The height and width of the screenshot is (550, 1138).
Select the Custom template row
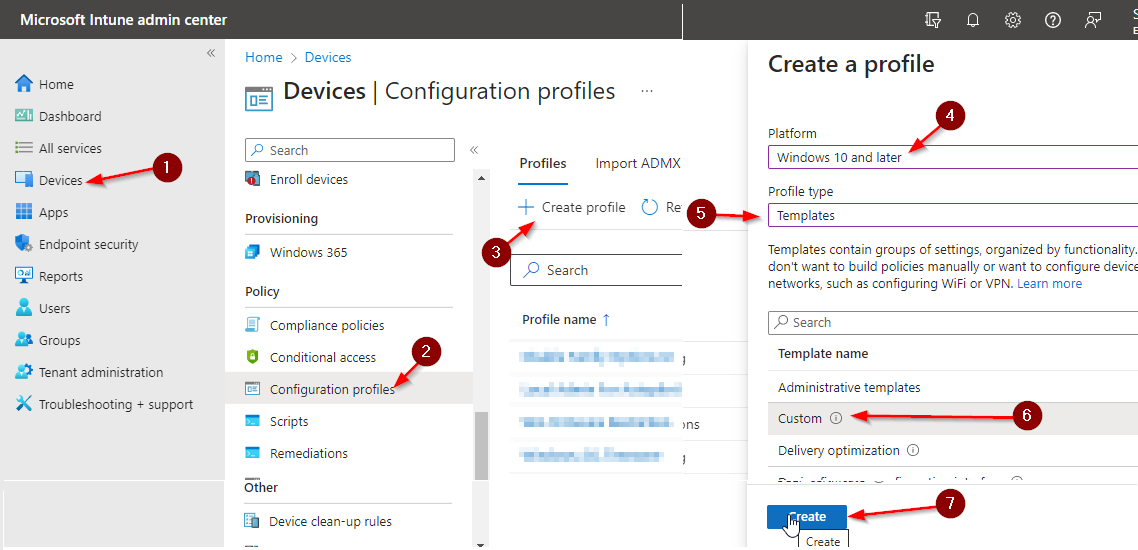click(x=952, y=419)
